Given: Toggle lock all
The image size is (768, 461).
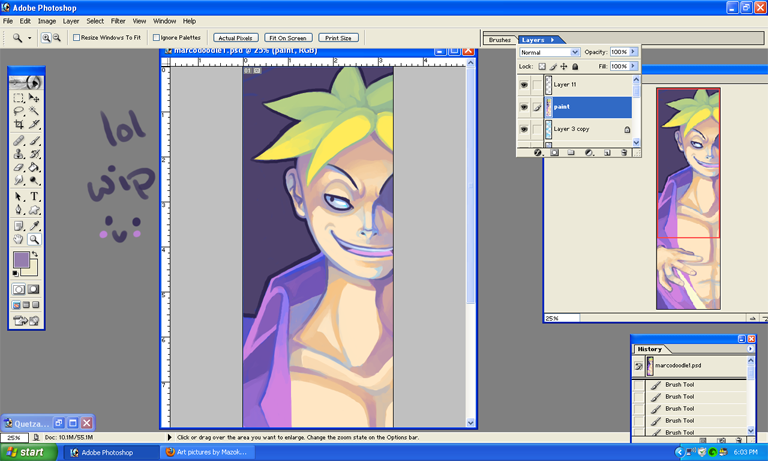Looking at the screenshot, I should 575,67.
